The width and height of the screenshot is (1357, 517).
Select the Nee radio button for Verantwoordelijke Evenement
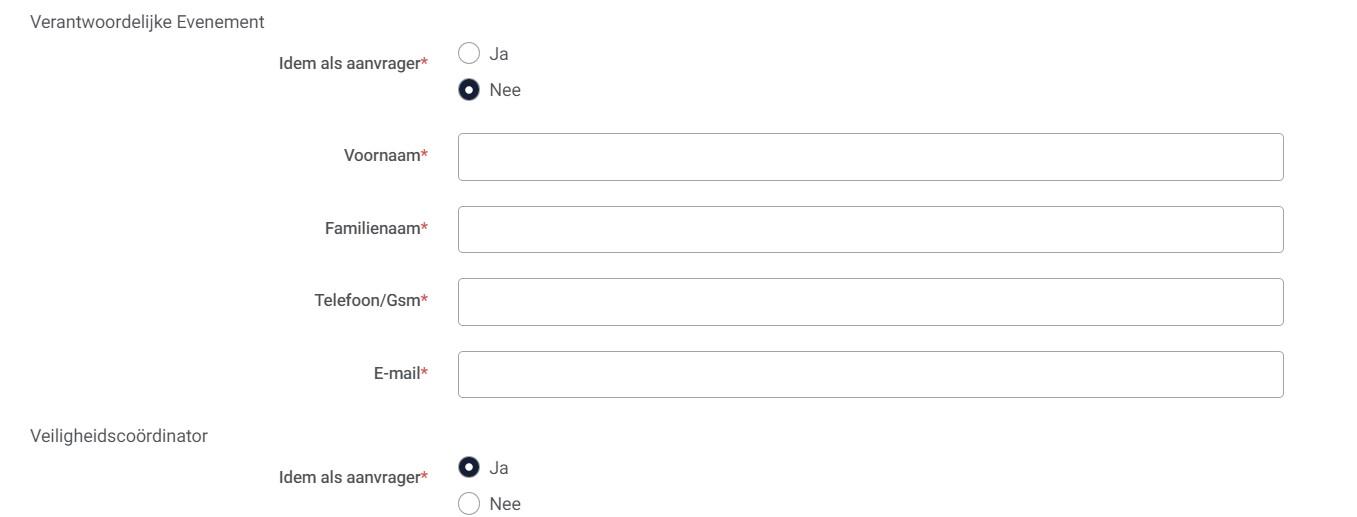469,90
